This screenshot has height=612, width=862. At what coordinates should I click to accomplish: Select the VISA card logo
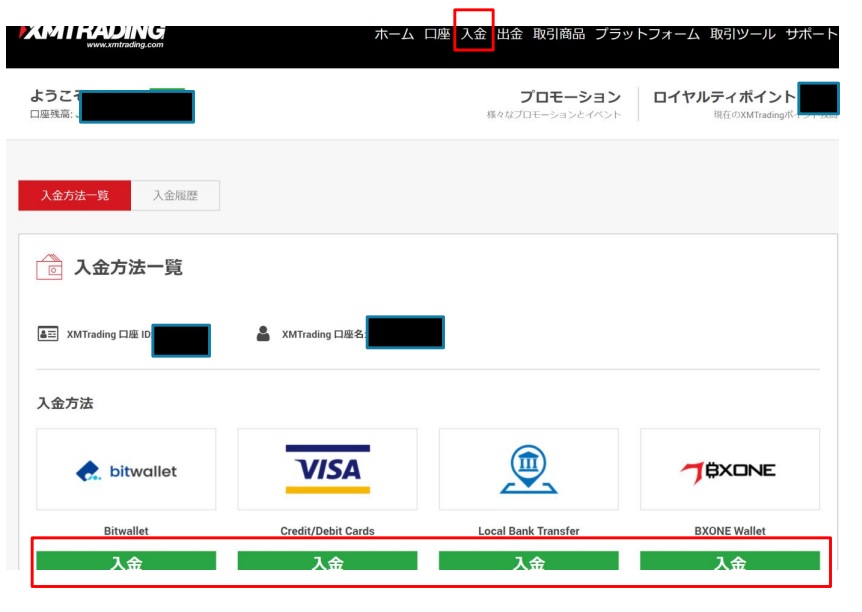(328, 470)
